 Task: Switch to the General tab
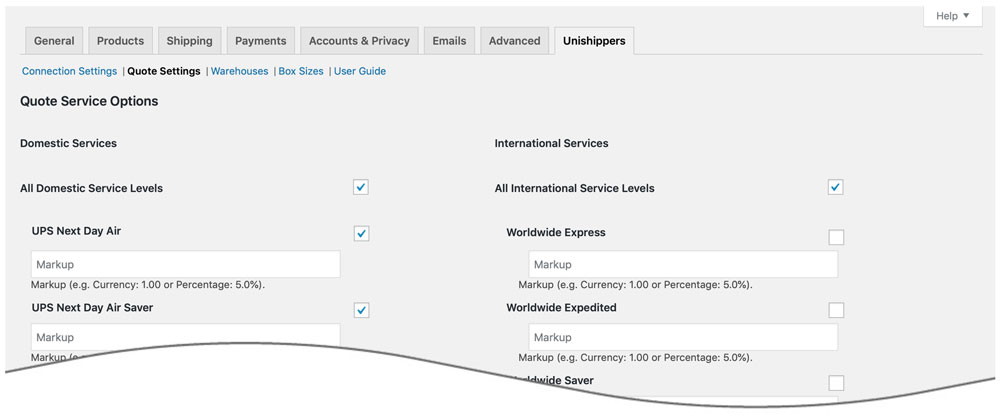(x=54, y=41)
